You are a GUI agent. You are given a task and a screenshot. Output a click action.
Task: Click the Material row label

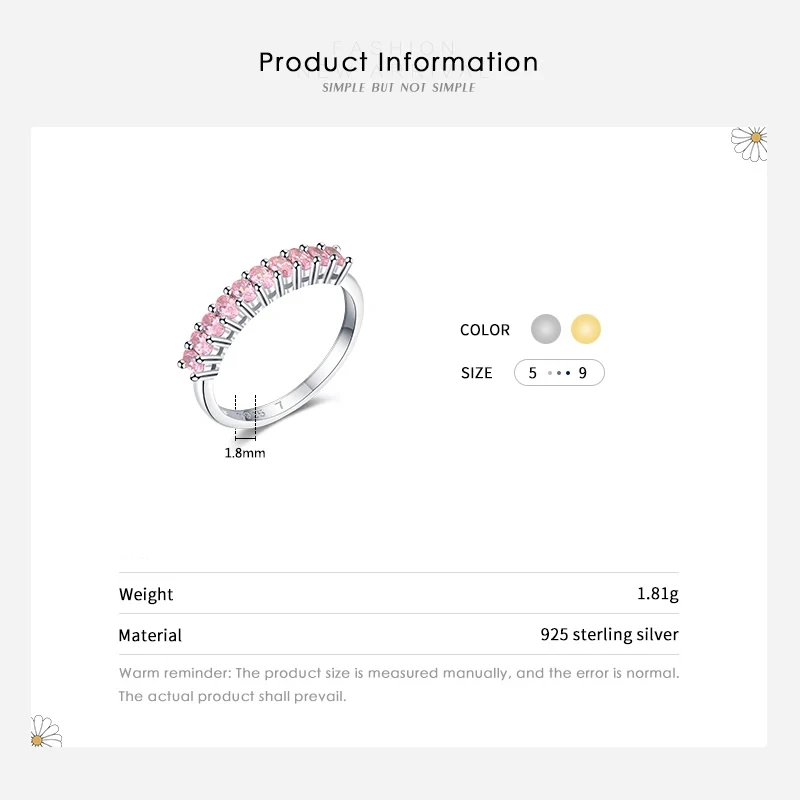coord(150,635)
